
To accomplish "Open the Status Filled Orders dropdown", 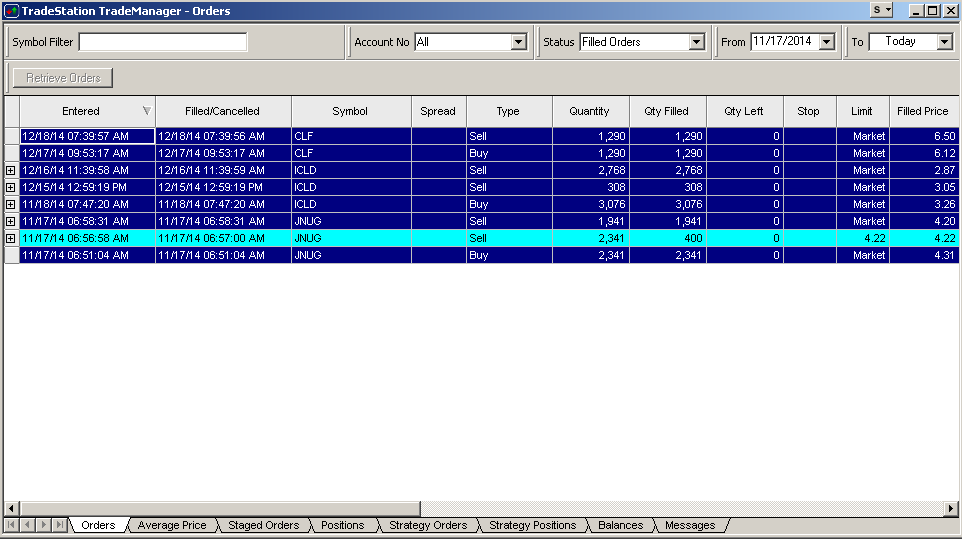I will coord(696,42).
